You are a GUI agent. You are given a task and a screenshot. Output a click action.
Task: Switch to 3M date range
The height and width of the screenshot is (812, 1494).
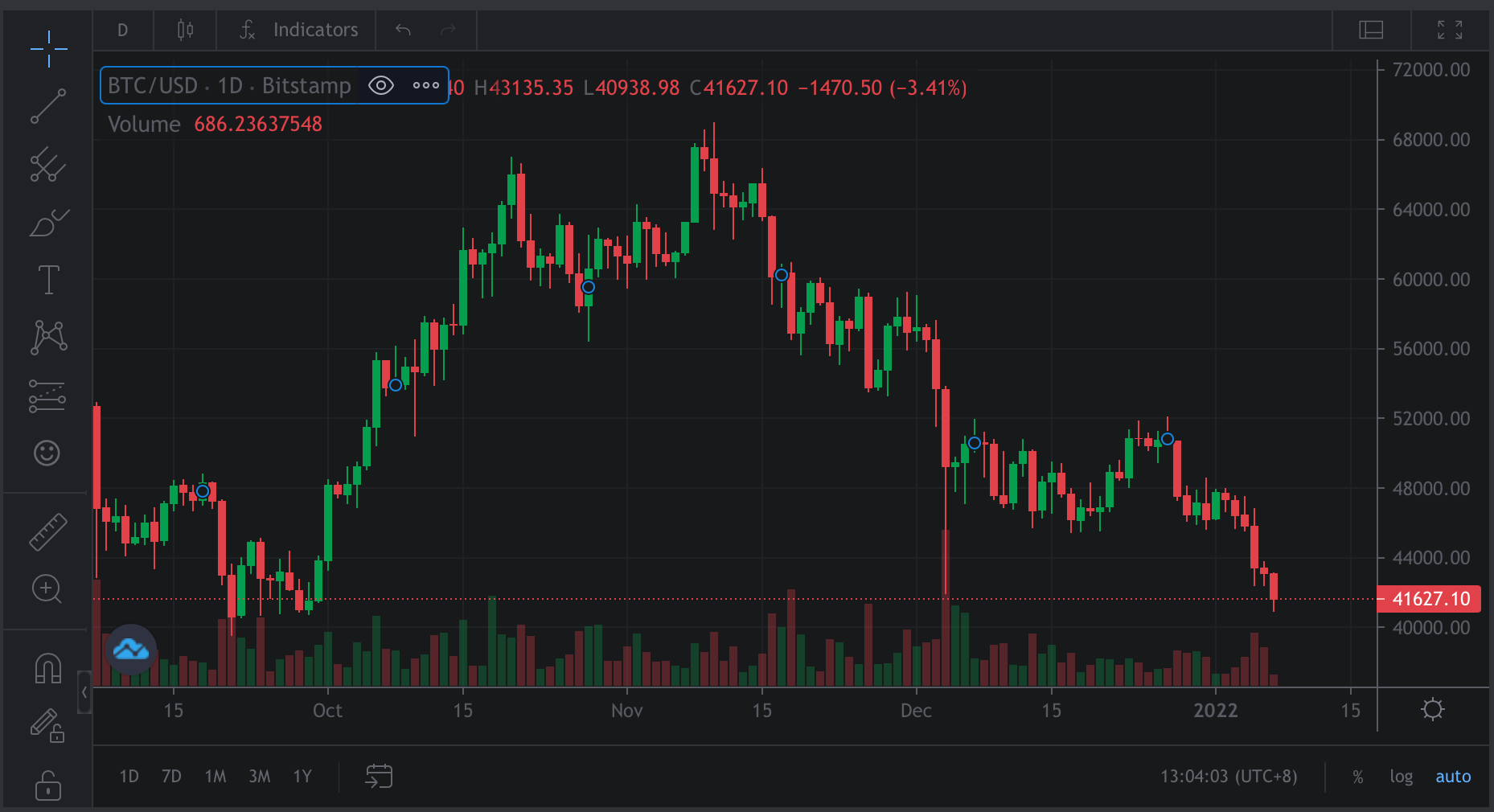pyautogui.click(x=259, y=777)
